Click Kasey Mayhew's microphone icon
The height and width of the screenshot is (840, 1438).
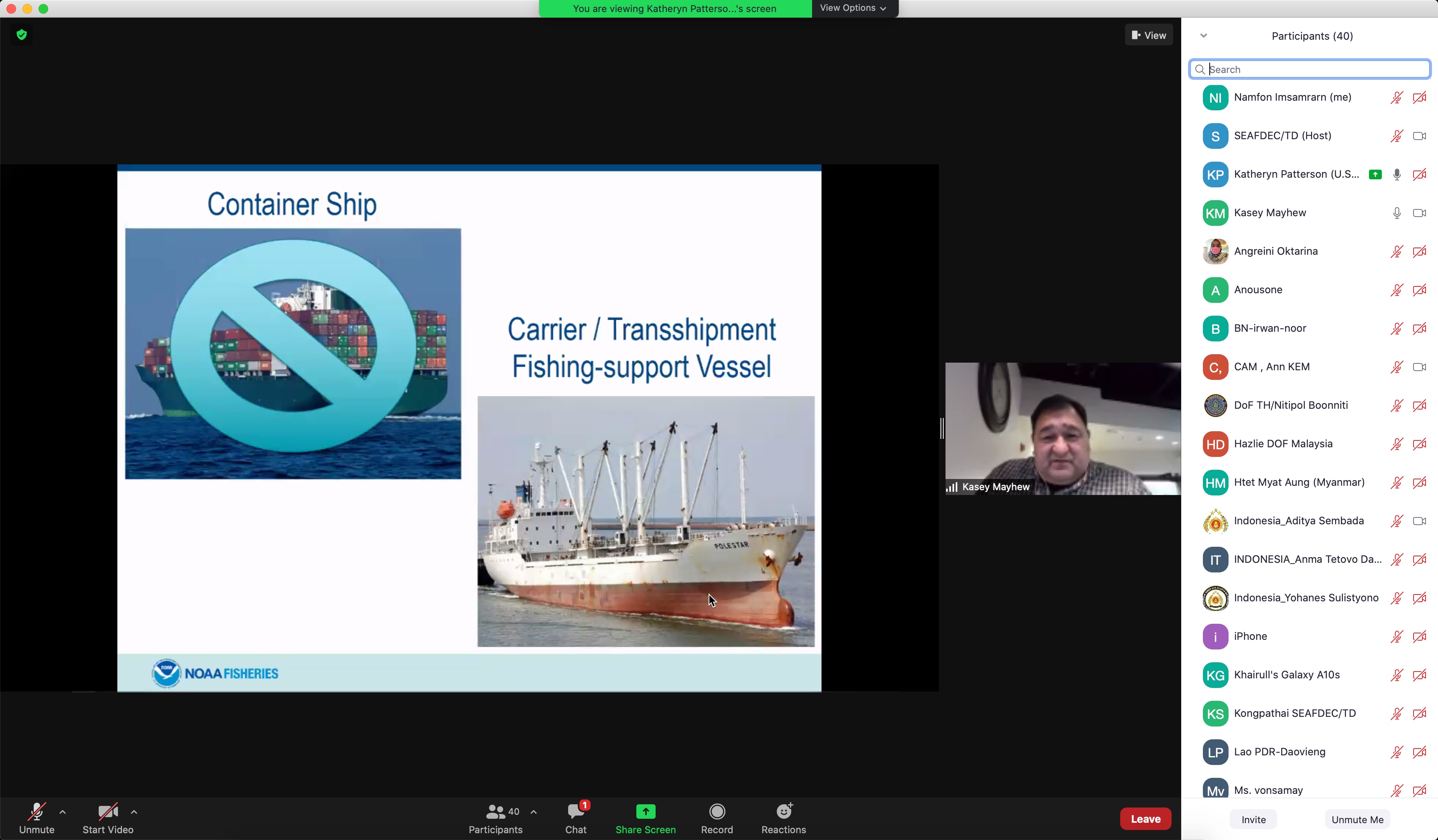coord(1396,213)
